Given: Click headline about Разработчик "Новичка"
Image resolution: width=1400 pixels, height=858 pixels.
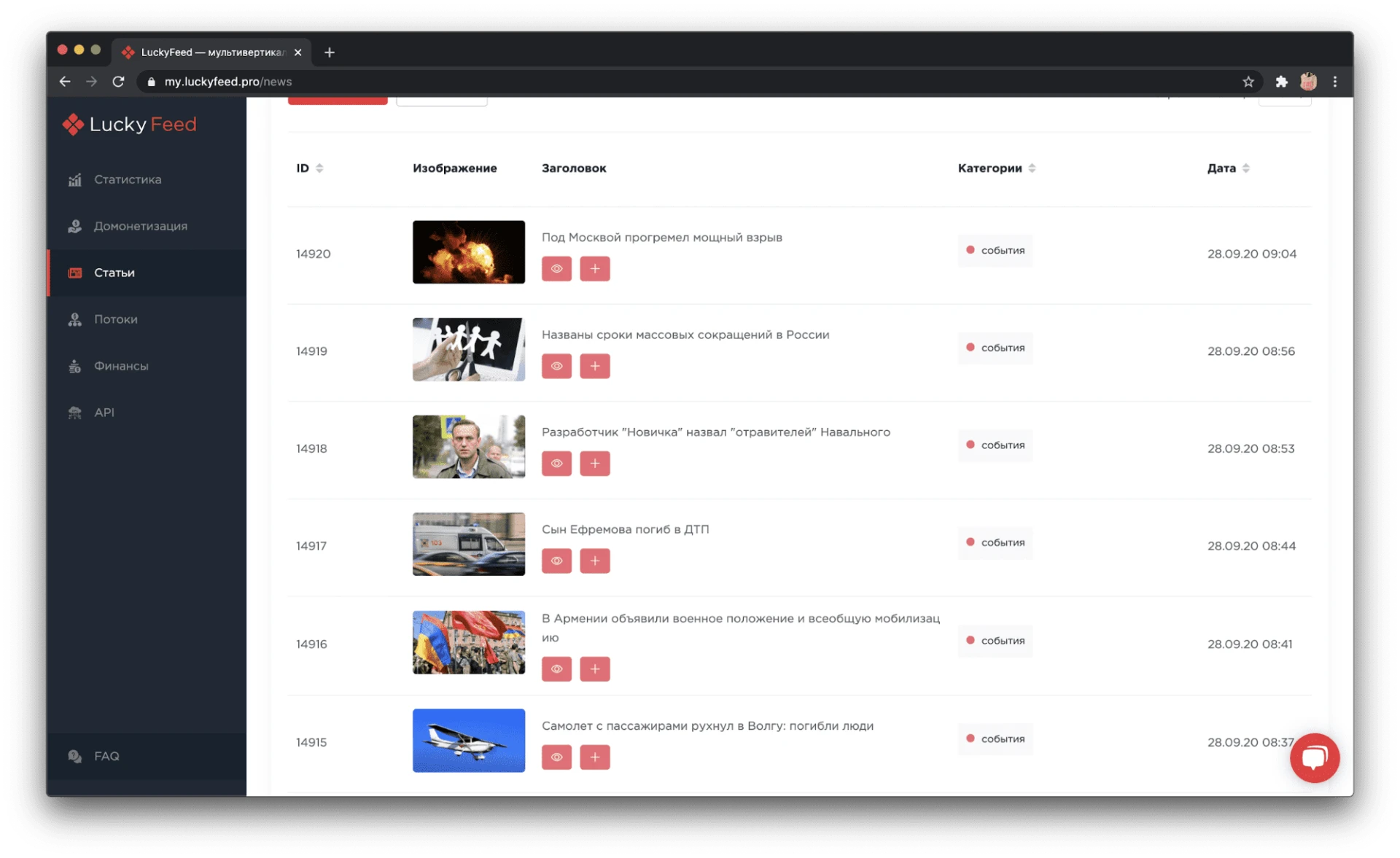Looking at the screenshot, I should pyautogui.click(x=716, y=432).
